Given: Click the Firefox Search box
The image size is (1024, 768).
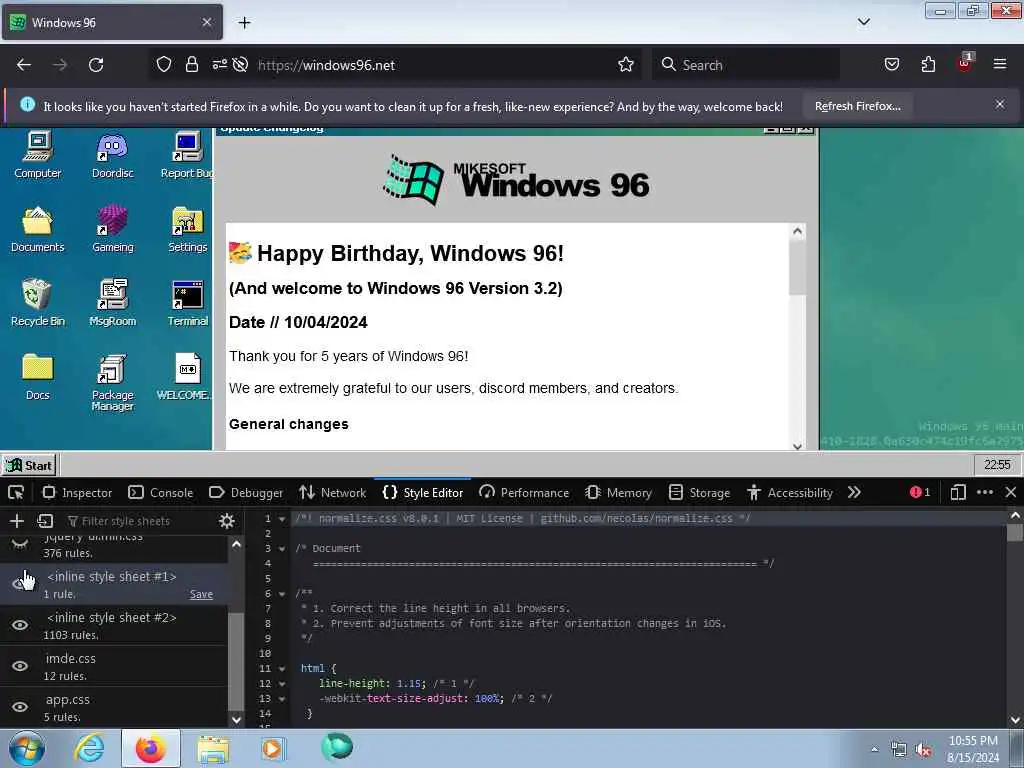Looking at the screenshot, I should click(x=746, y=65).
